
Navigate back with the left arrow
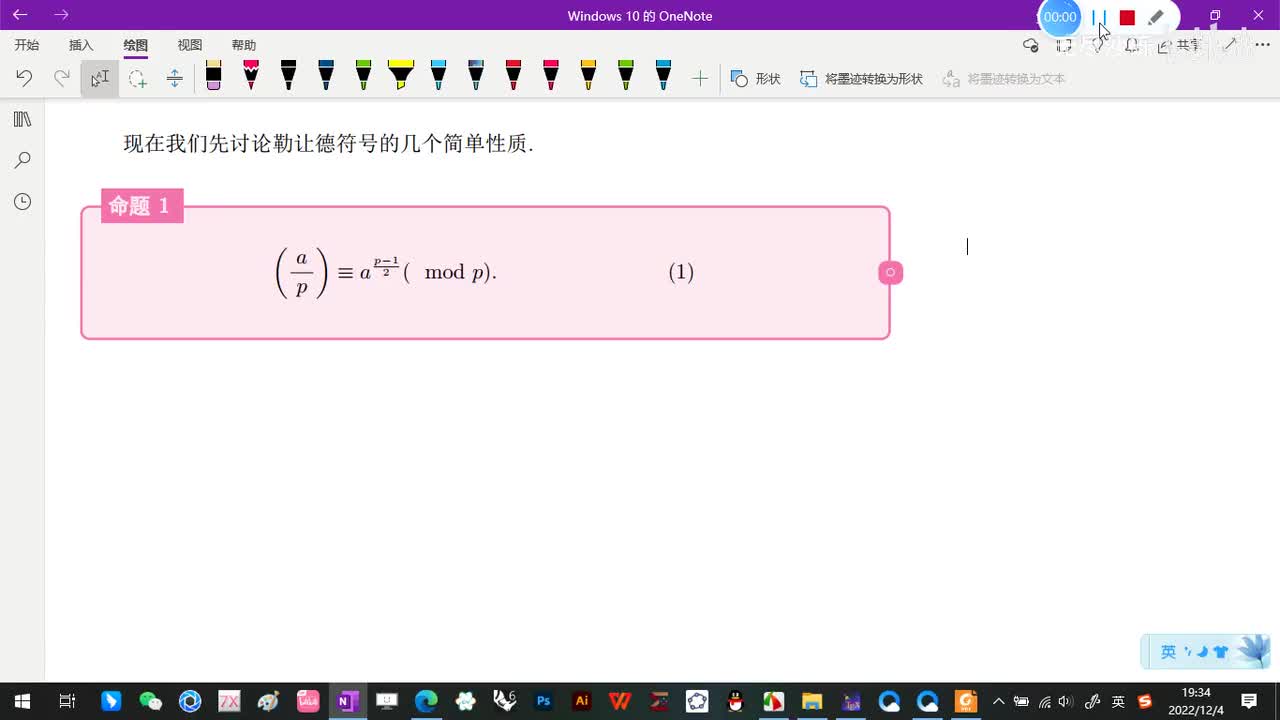[20, 15]
